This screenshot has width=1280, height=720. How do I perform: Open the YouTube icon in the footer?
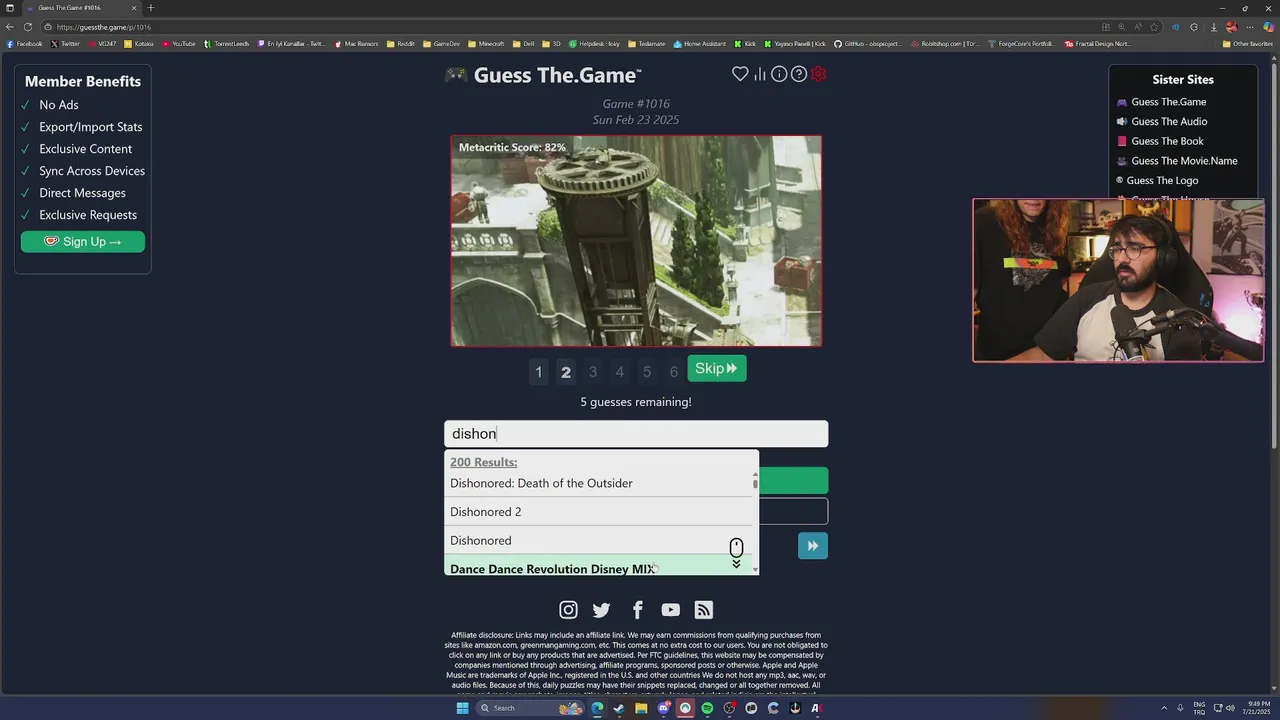coord(670,610)
